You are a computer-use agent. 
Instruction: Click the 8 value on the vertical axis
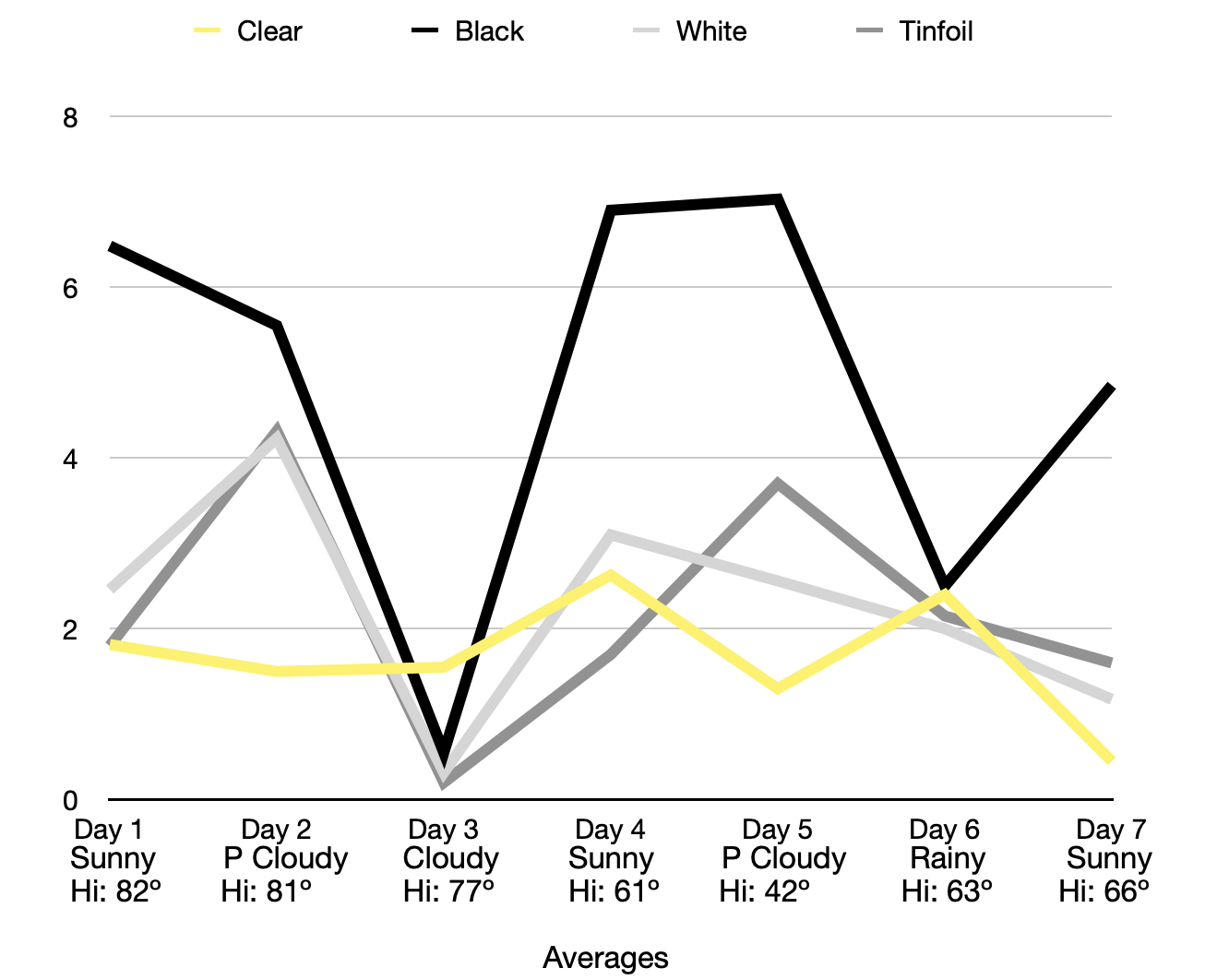coord(70,118)
